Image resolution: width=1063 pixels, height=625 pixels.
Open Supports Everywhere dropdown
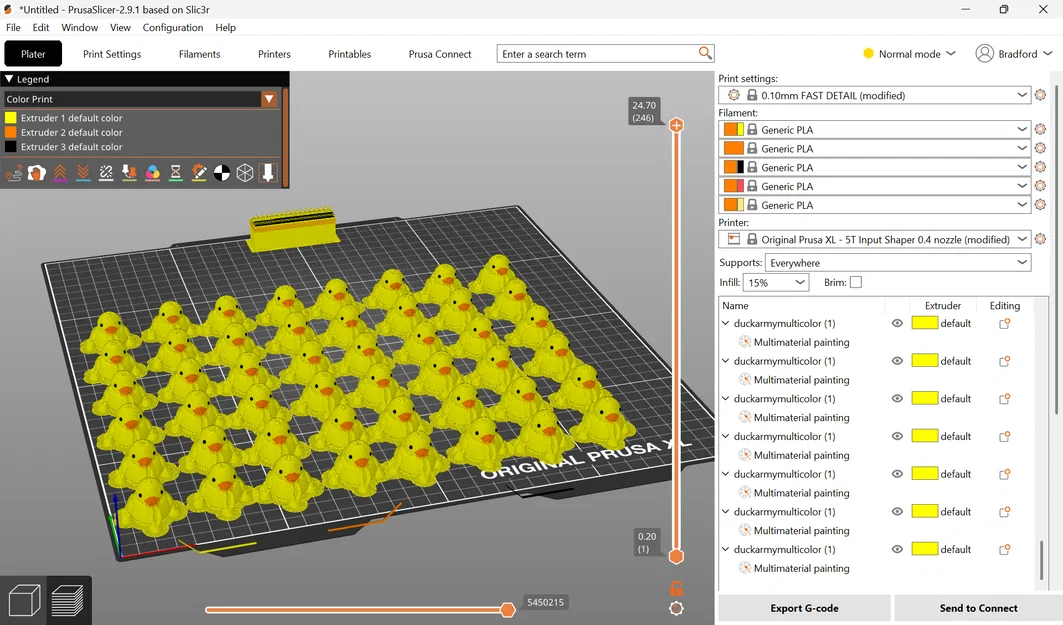1022,262
